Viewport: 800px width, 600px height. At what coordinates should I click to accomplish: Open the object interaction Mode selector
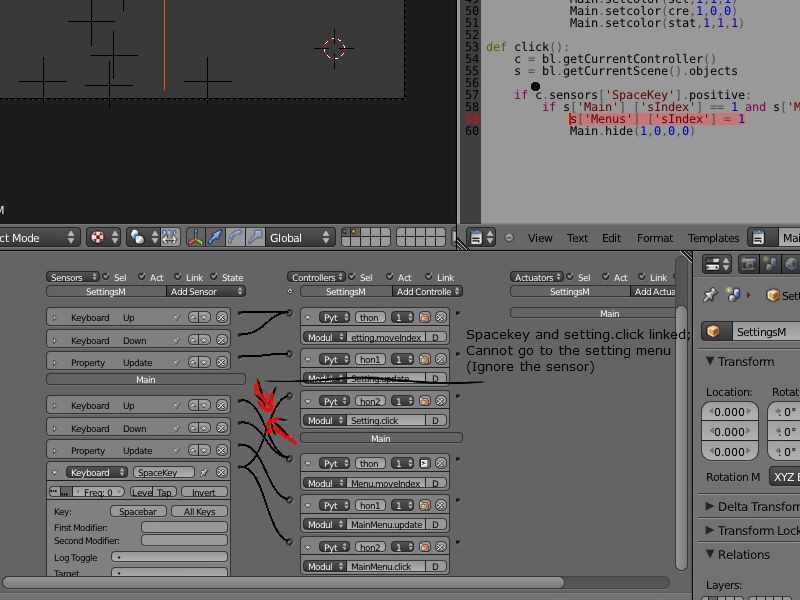pyautogui.click(x=39, y=237)
